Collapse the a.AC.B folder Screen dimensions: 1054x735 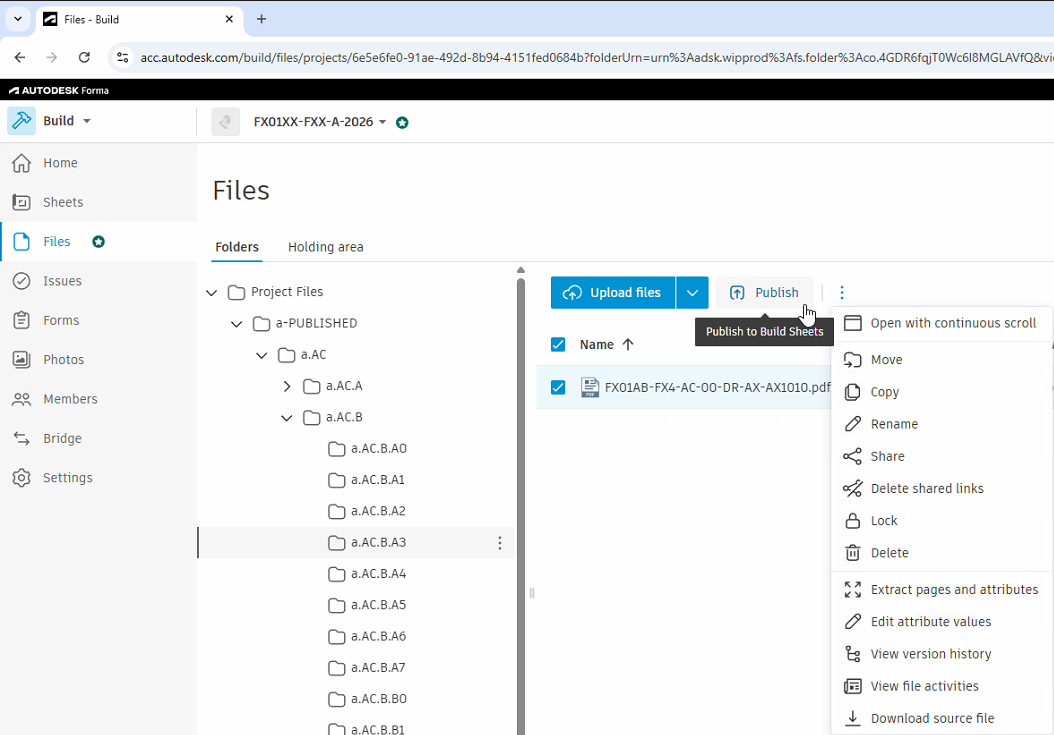pos(287,418)
